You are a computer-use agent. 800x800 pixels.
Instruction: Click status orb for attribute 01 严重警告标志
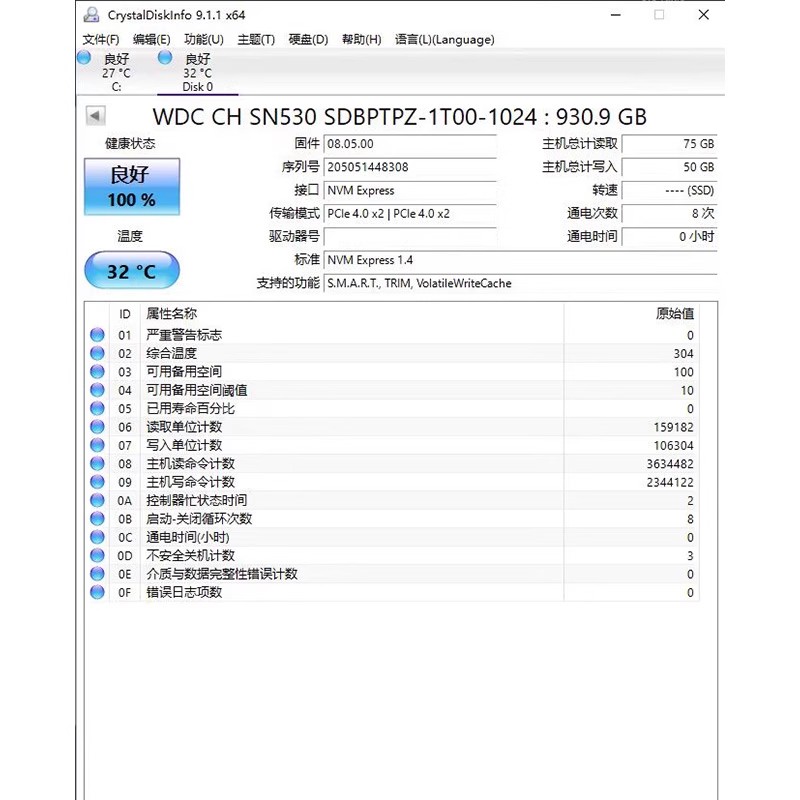coord(97,335)
